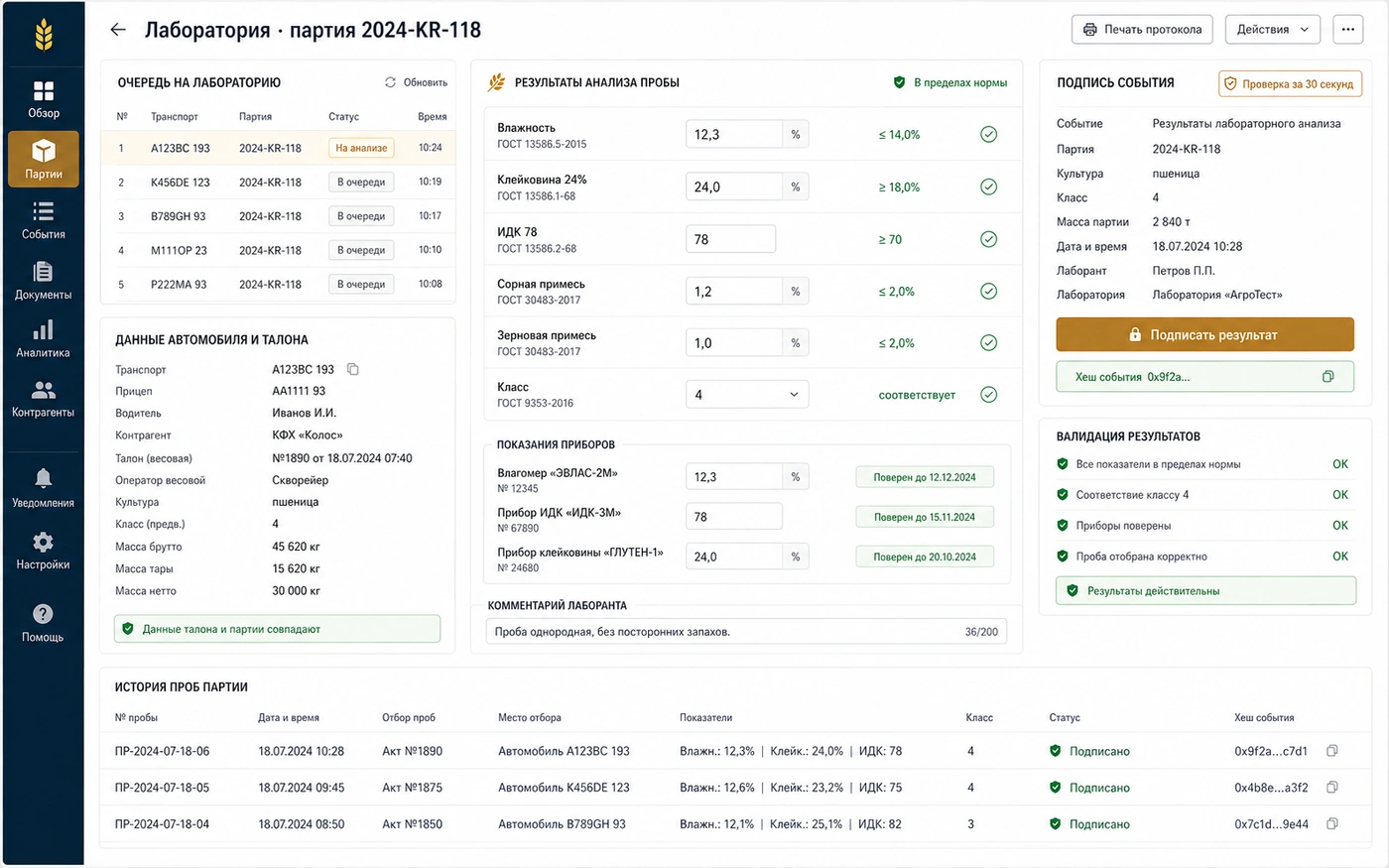The image size is (1389, 868).
Task: Click Печать протокола button
Action: 1142,30
